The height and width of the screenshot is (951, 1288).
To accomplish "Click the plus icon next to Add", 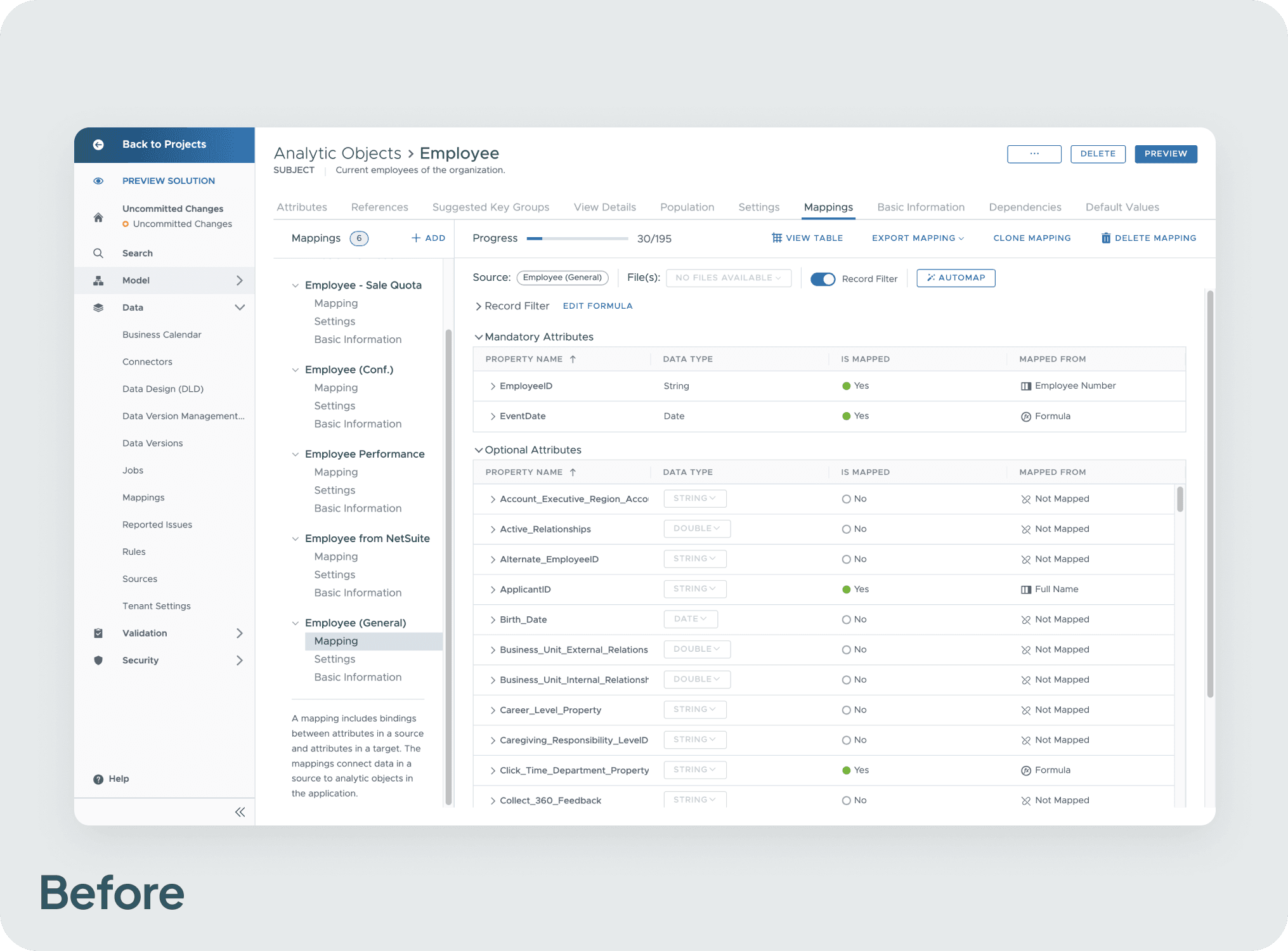I will click(x=416, y=238).
